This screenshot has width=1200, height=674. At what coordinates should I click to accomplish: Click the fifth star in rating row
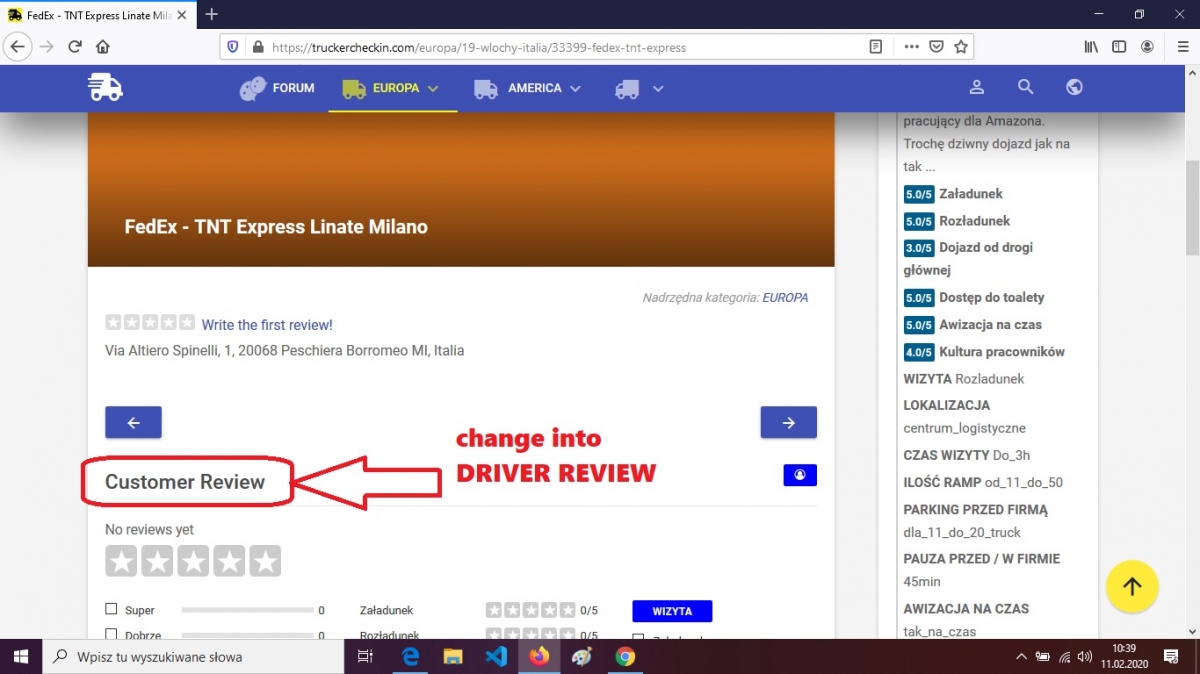tap(265, 561)
